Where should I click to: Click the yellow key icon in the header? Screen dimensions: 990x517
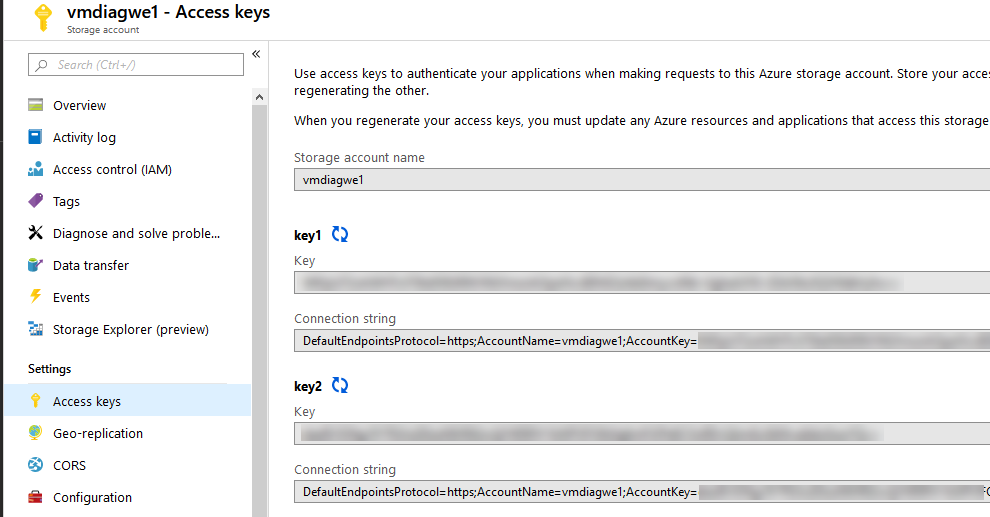click(43, 17)
